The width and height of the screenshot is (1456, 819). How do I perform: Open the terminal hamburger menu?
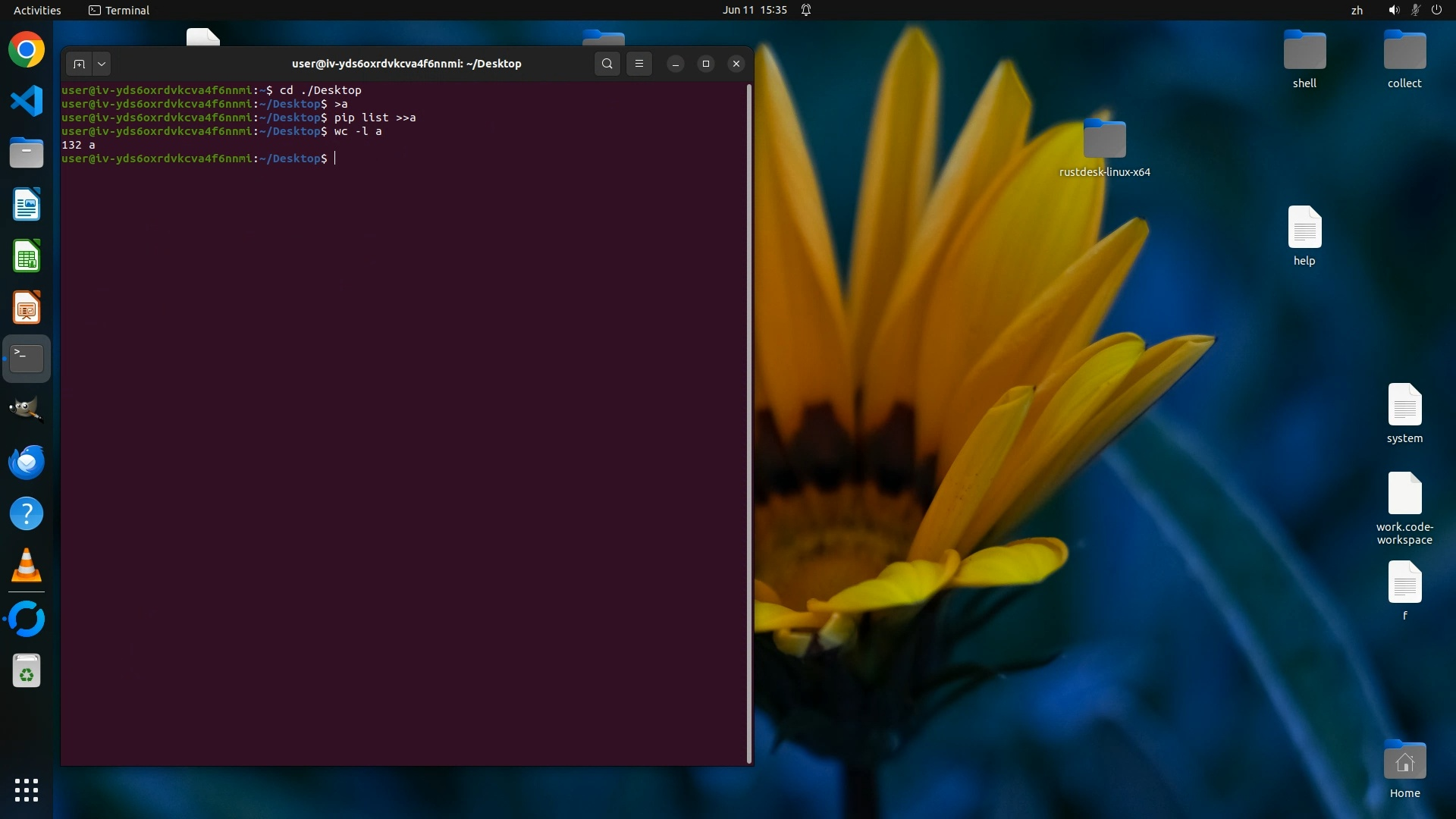[x=639, y=64]
